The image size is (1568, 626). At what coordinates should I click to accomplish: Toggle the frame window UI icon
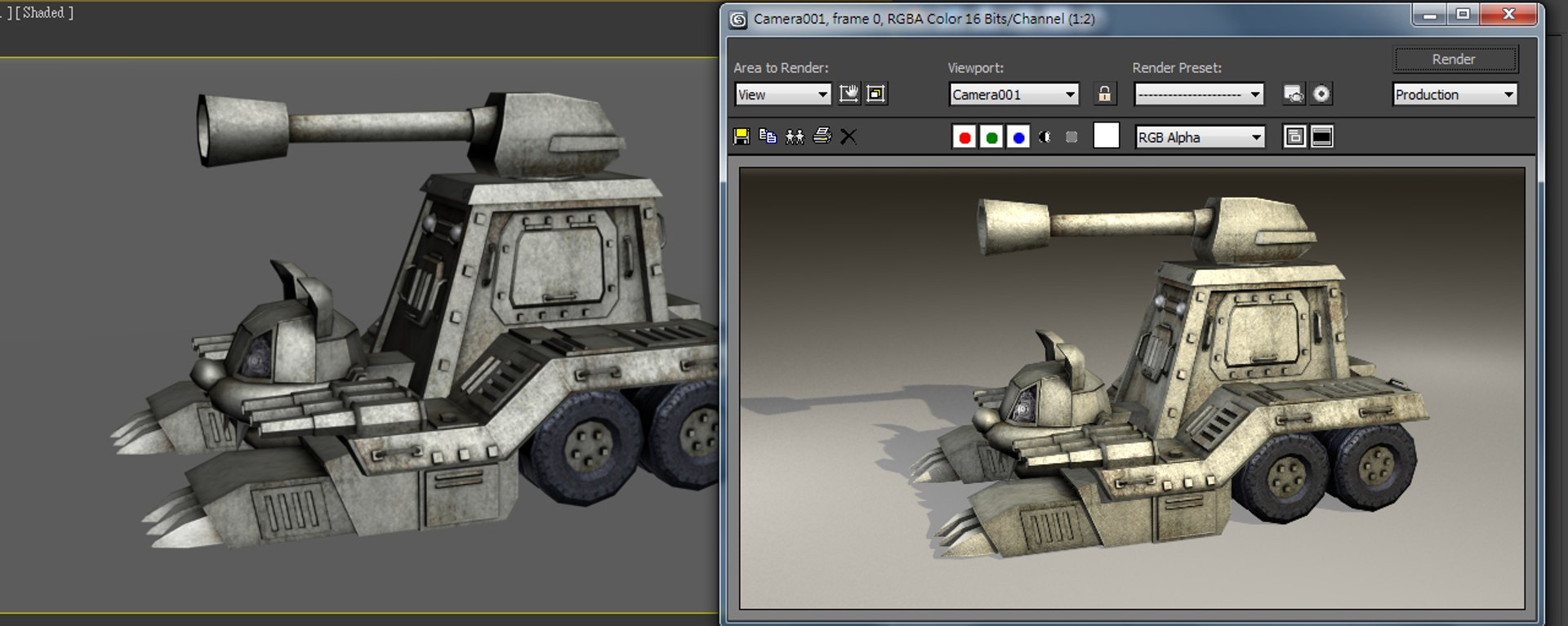pyautogui.click(x=1322, y=137)
